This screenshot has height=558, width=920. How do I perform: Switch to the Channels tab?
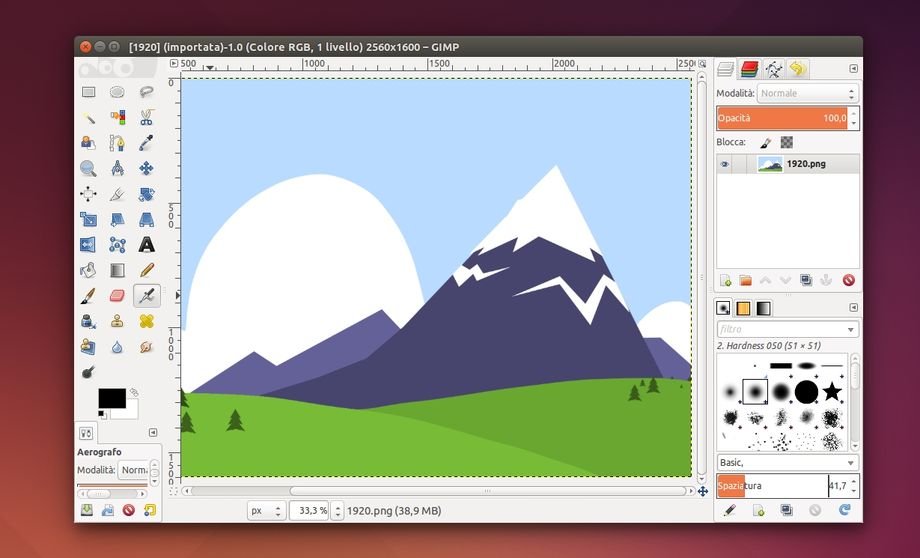click(x=749, y=69)
